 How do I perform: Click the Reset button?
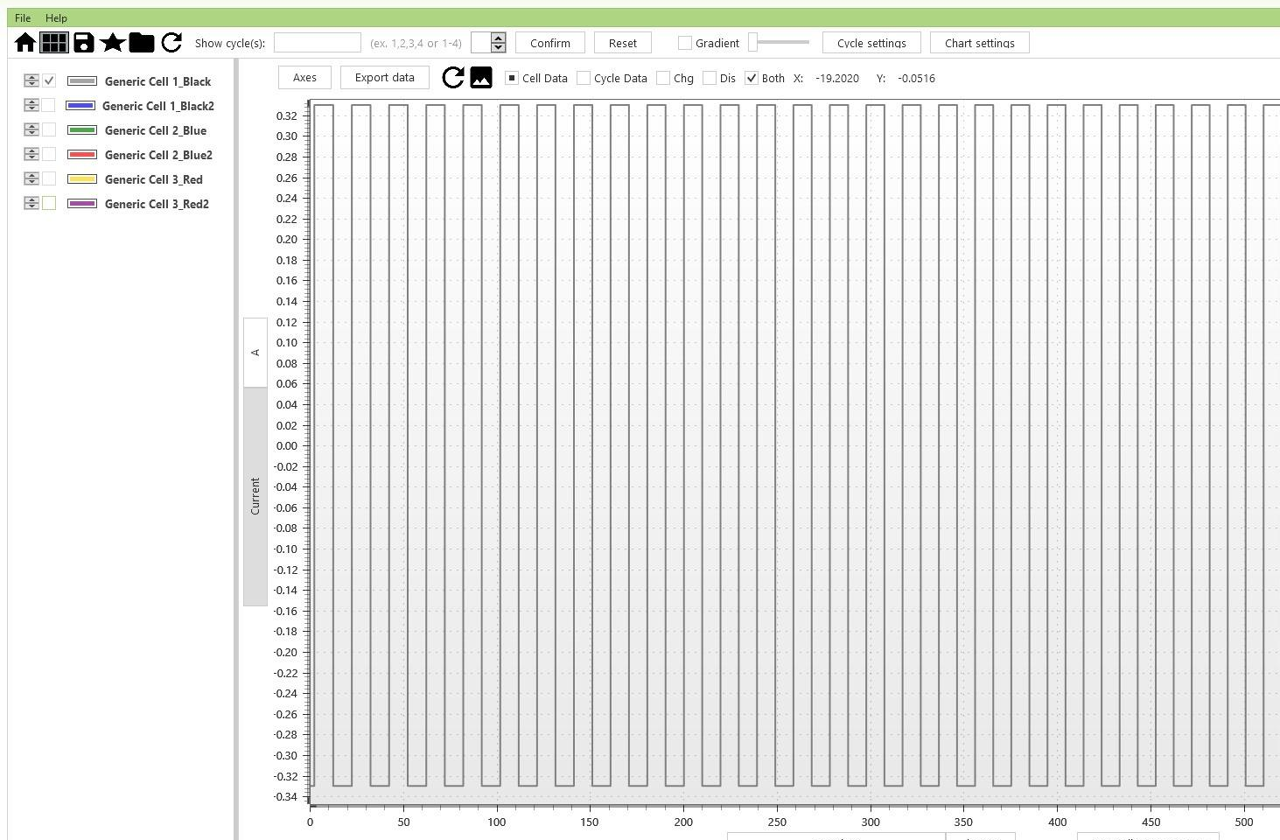pos(623,43)
